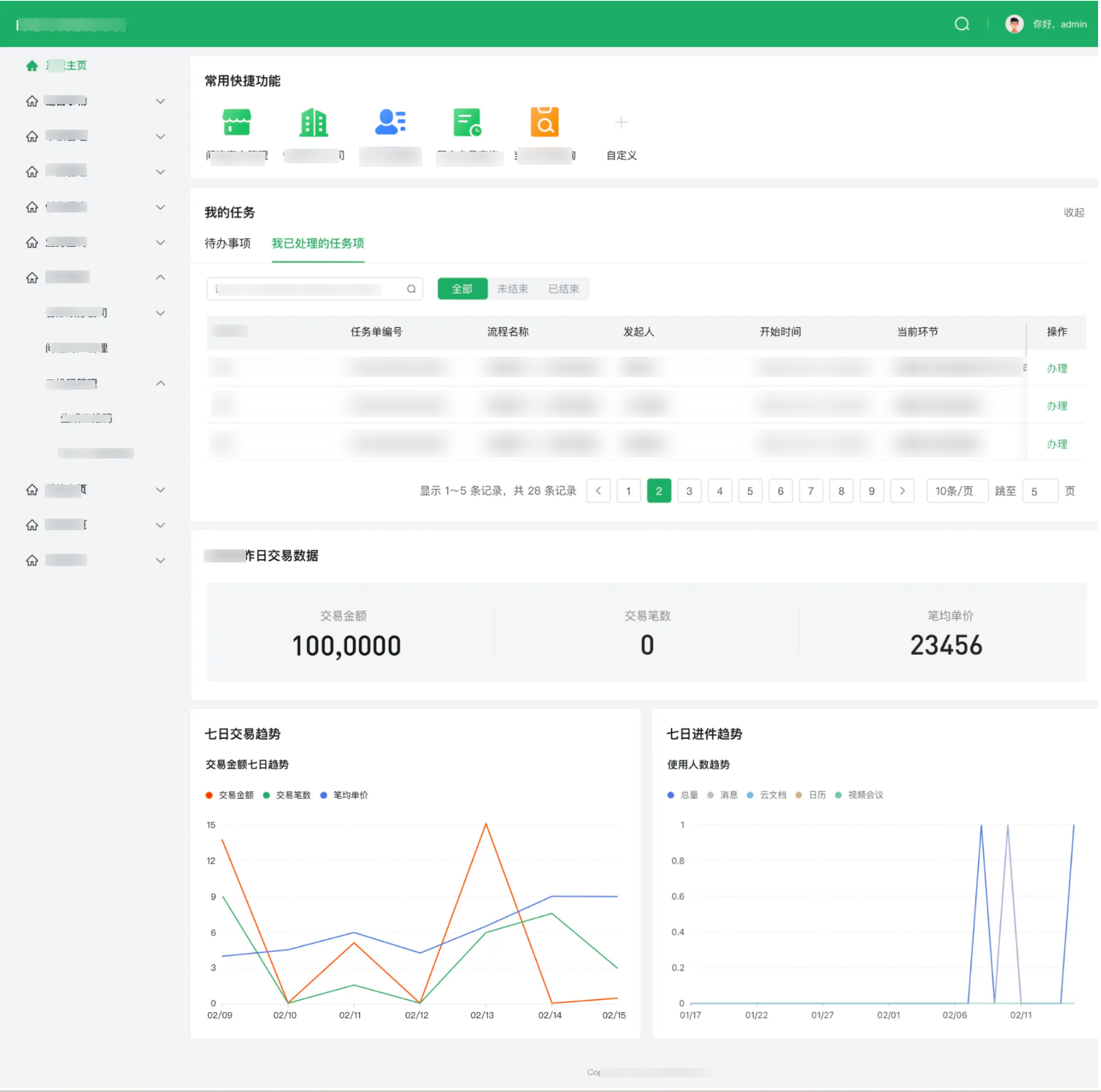
Task: Go to previous page of task records
Action: pyautogui.click(x=598, y=491)
